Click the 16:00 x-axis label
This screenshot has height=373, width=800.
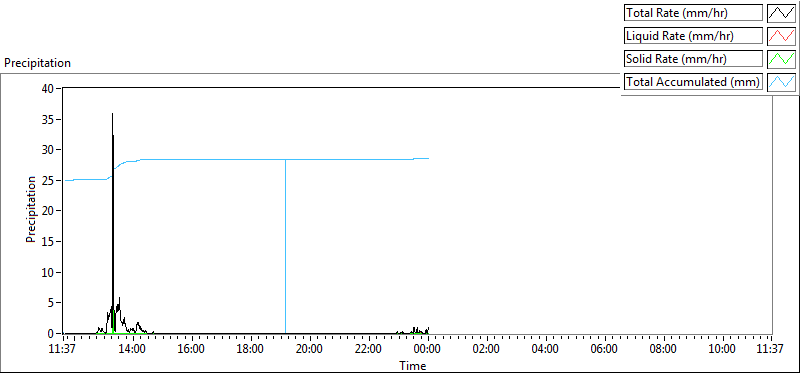192,349
